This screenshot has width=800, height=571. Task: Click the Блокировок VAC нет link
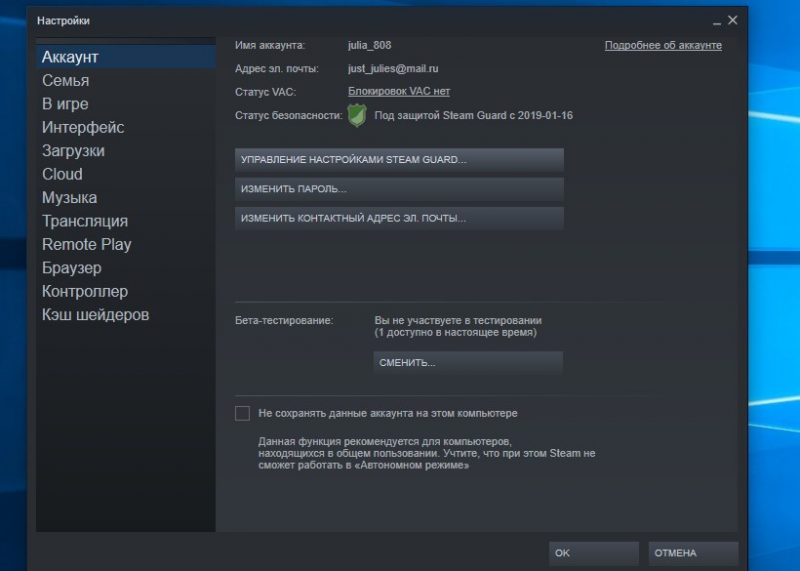[399, 92]
